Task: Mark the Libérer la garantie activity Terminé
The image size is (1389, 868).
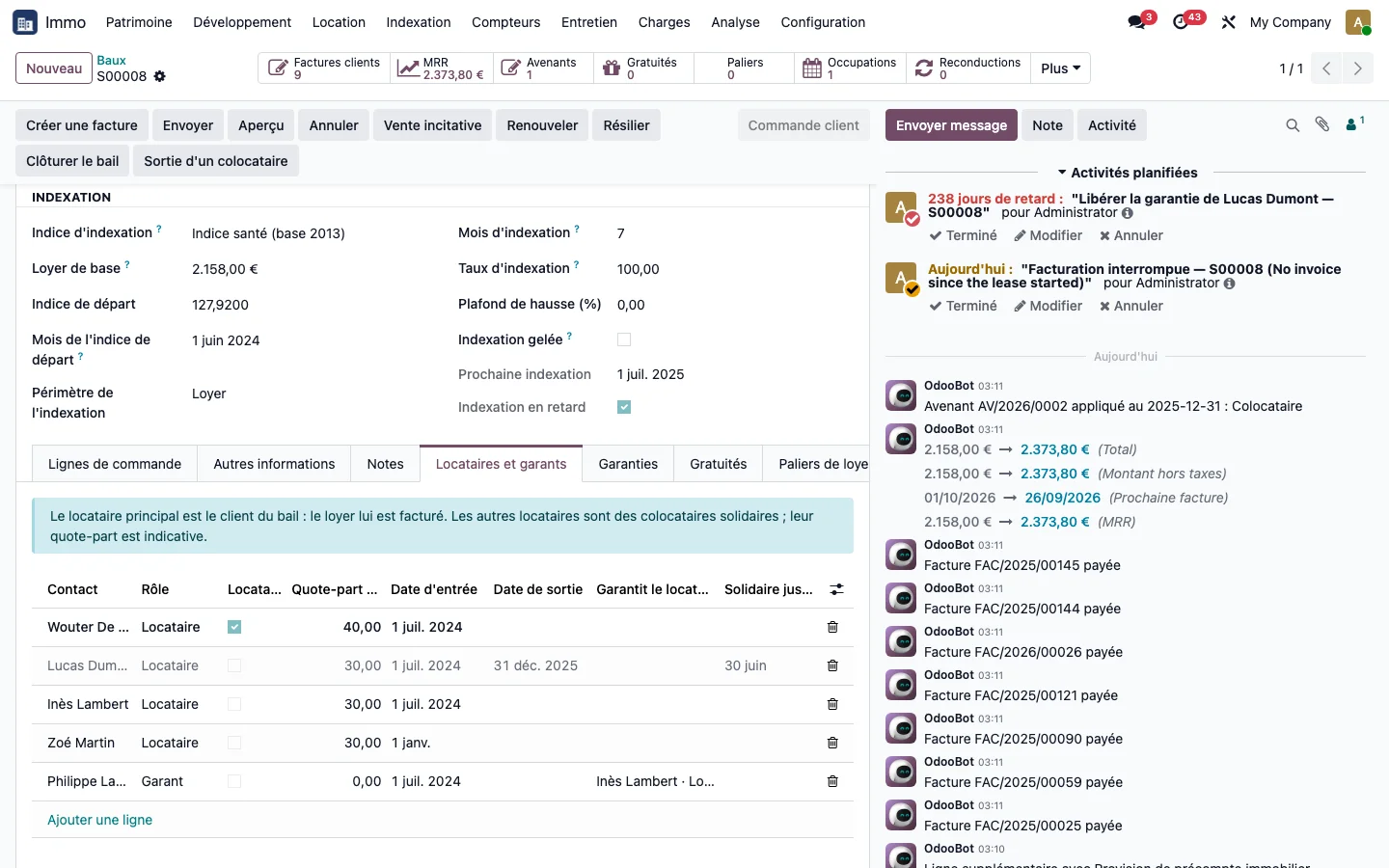Action: click(x=964, y=235)
